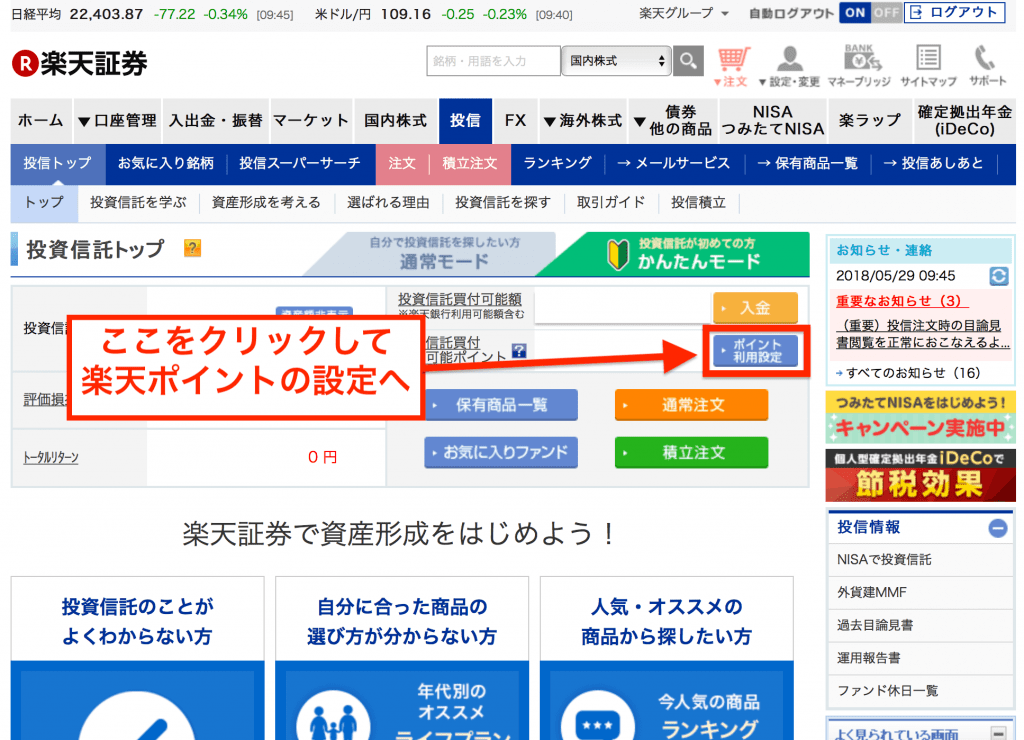1024x740 pixels.
Task: Click the blue help icon beside 可能ポイント
Action: pos(519,351)
